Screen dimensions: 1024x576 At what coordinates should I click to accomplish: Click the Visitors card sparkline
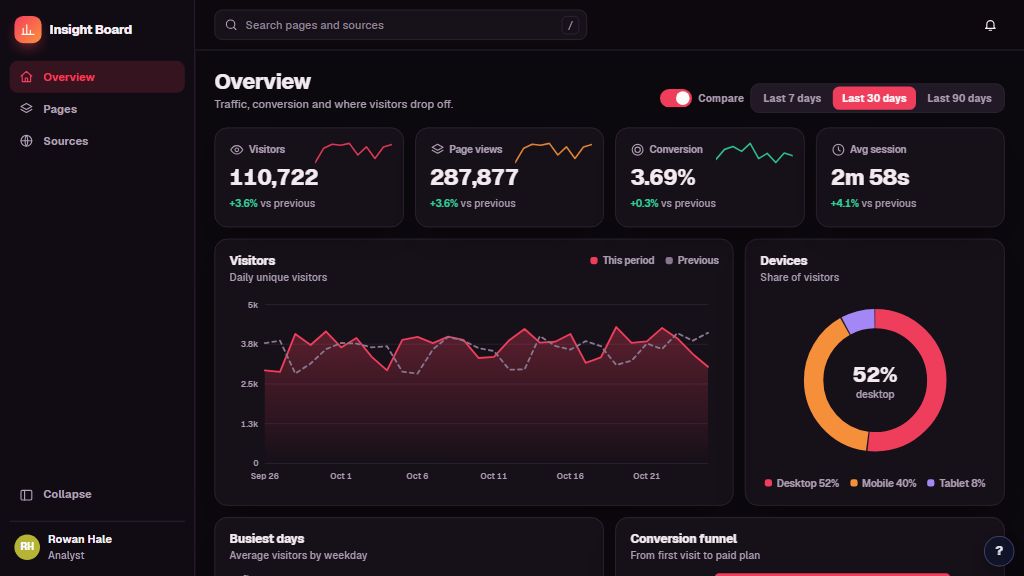353,152
